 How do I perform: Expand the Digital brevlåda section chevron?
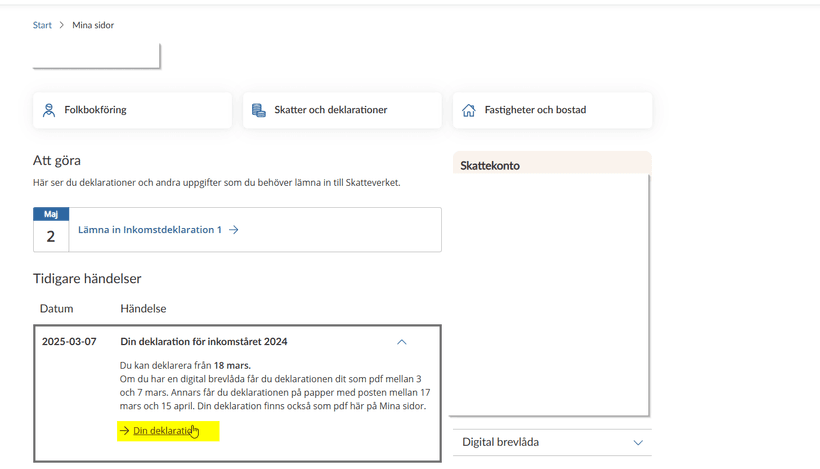point(638,442)
